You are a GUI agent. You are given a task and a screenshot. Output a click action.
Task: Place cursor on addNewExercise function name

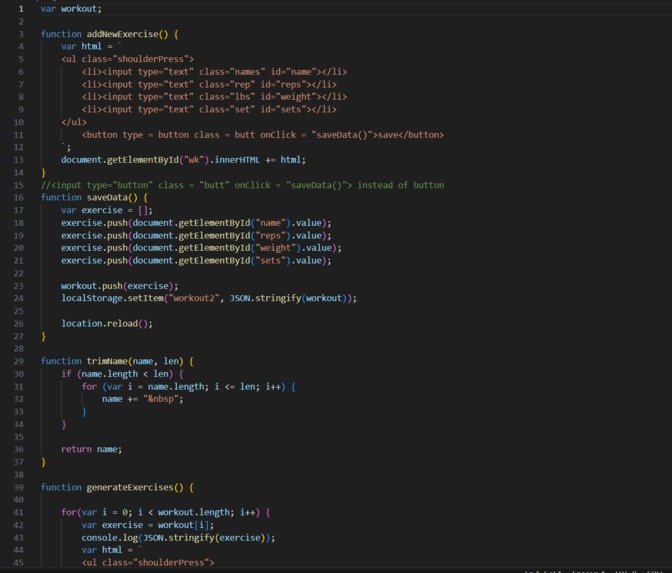coord(123,34)
